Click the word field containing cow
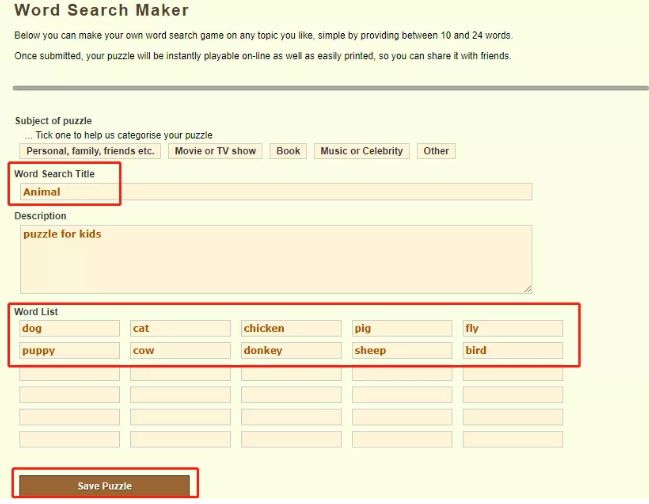Screen dimensions: 649x504 pyautogui.click(x=180, y=350)
